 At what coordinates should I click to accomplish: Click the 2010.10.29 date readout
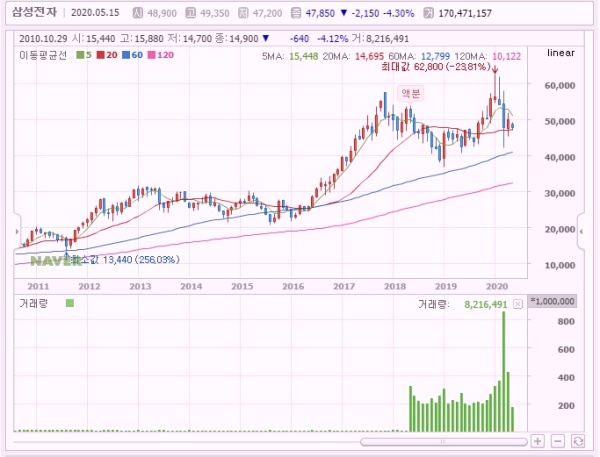tap(43, 39)
